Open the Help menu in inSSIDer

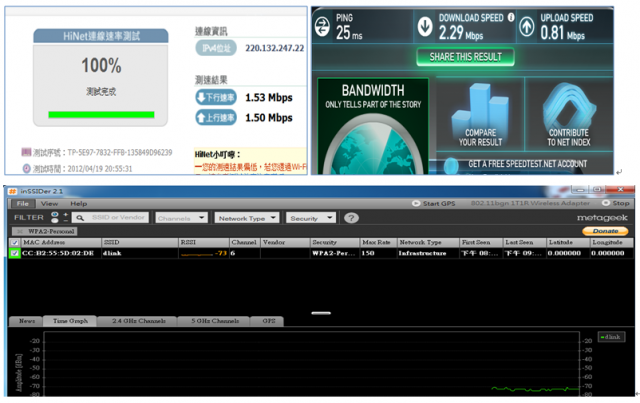[78, 203]
